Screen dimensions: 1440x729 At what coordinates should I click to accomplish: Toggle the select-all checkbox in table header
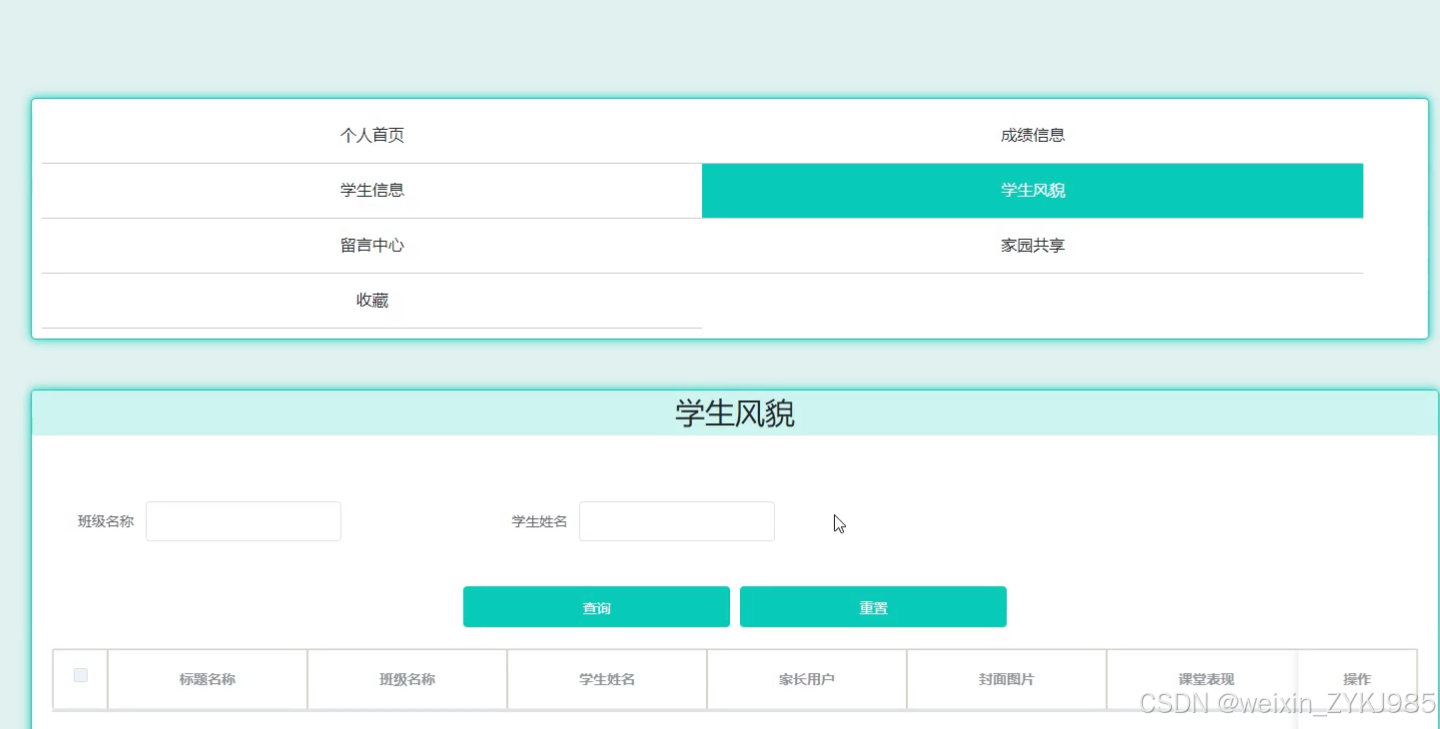tap(81, 675)
